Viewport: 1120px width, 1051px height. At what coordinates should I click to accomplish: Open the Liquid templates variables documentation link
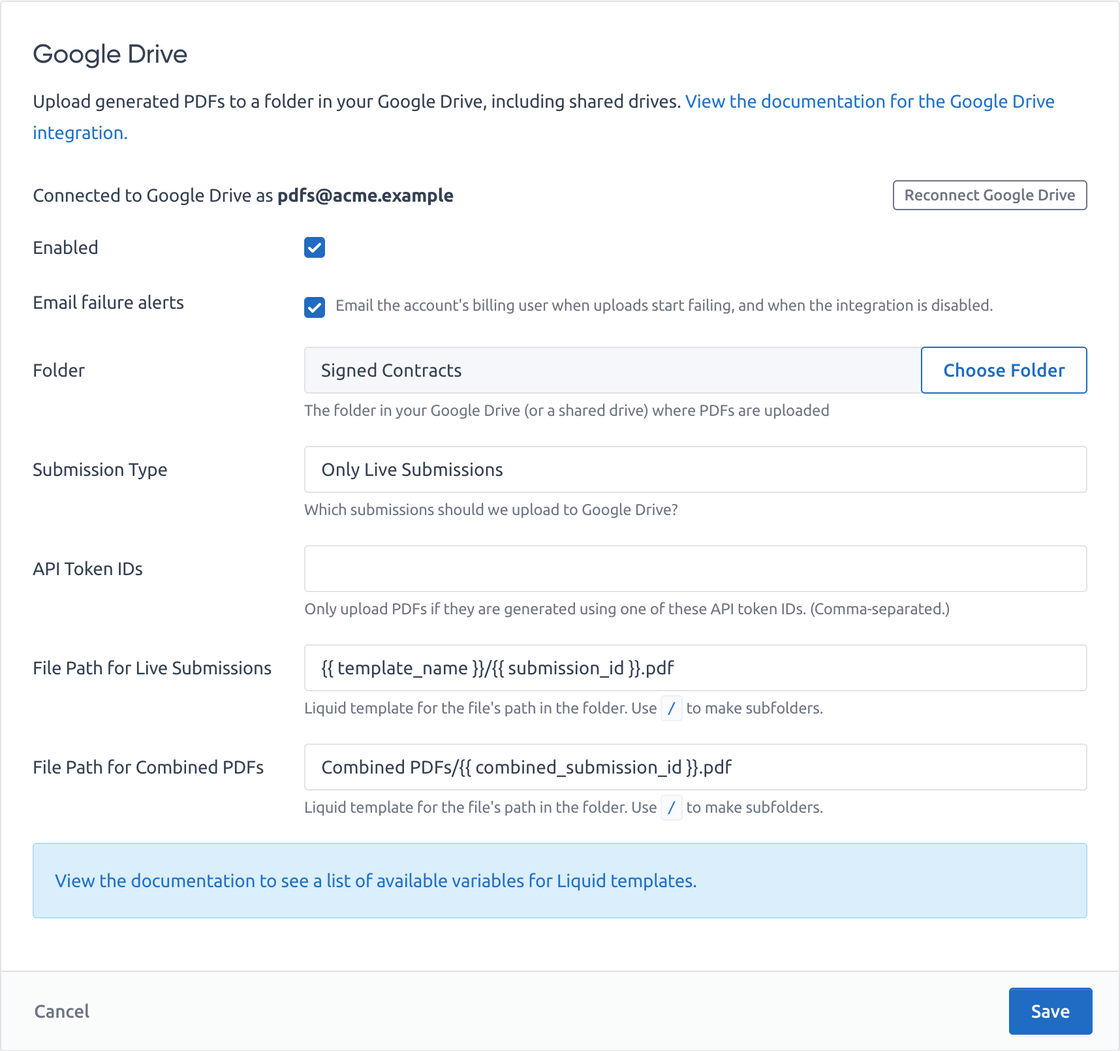[x=376, y=881]
